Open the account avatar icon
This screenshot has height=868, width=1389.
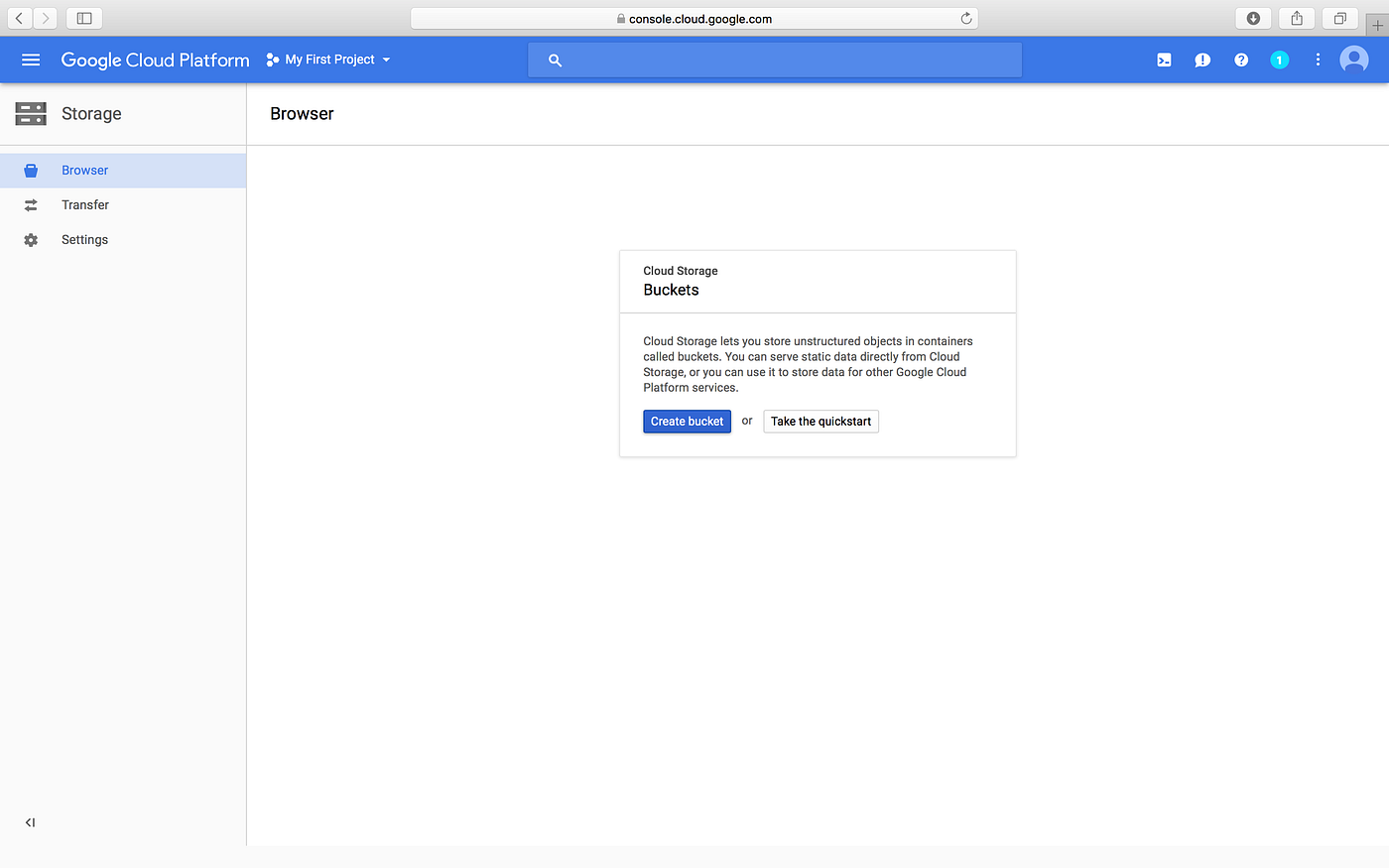click(x=1353, y=60)
